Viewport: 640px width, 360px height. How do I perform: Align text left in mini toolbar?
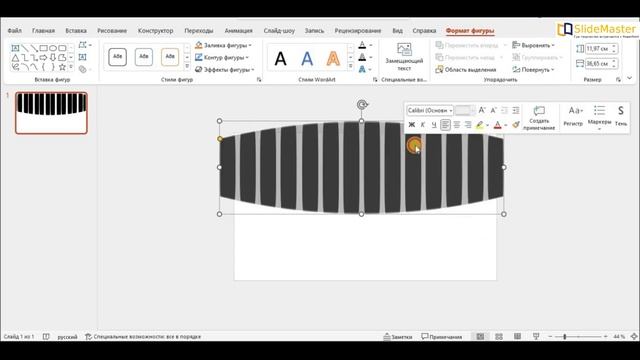click(445, 124)
